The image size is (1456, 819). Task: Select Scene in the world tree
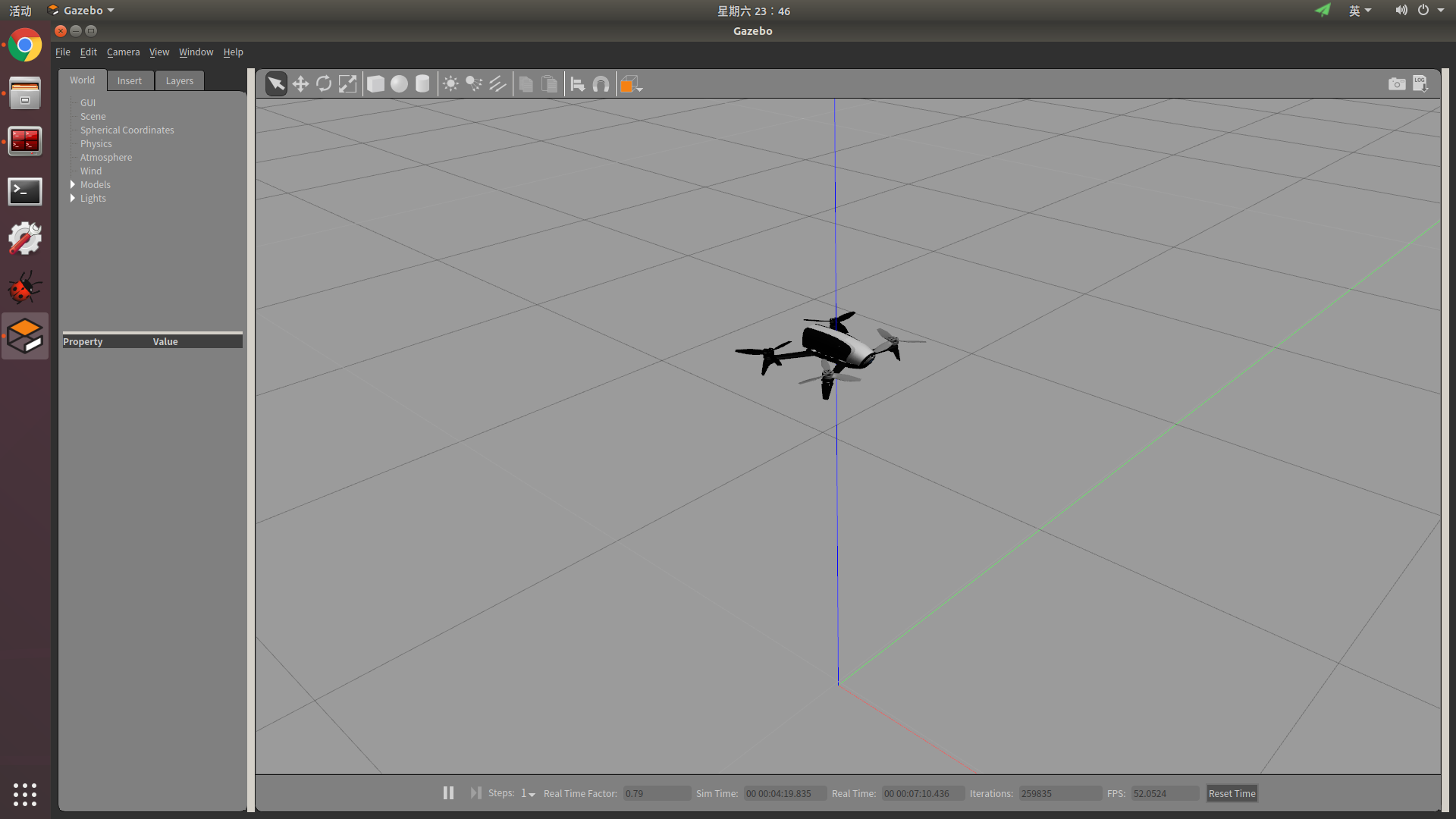click(93, 117)
